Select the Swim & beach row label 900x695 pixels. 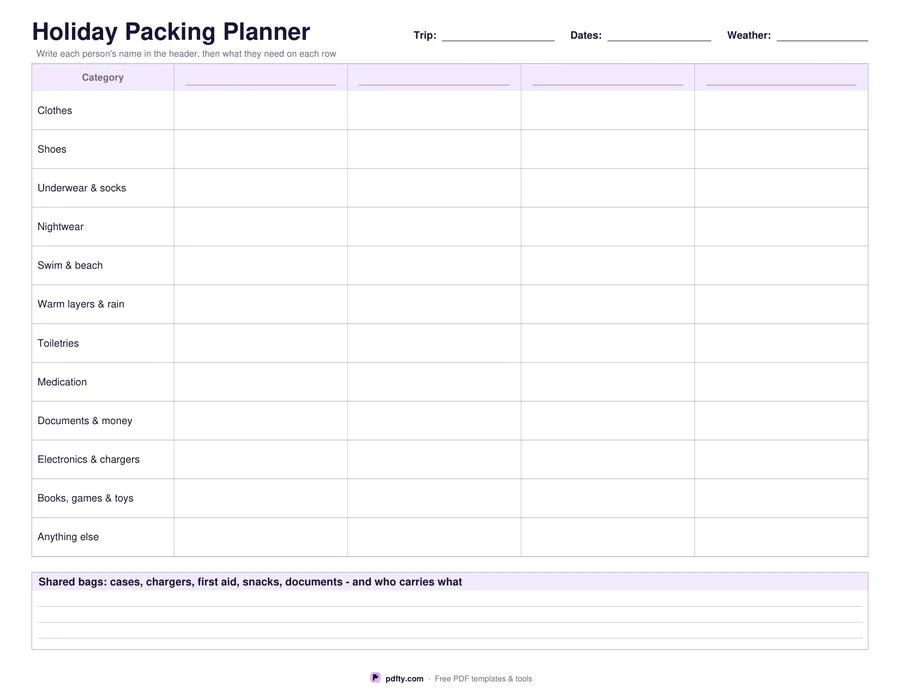pos(70,265)
